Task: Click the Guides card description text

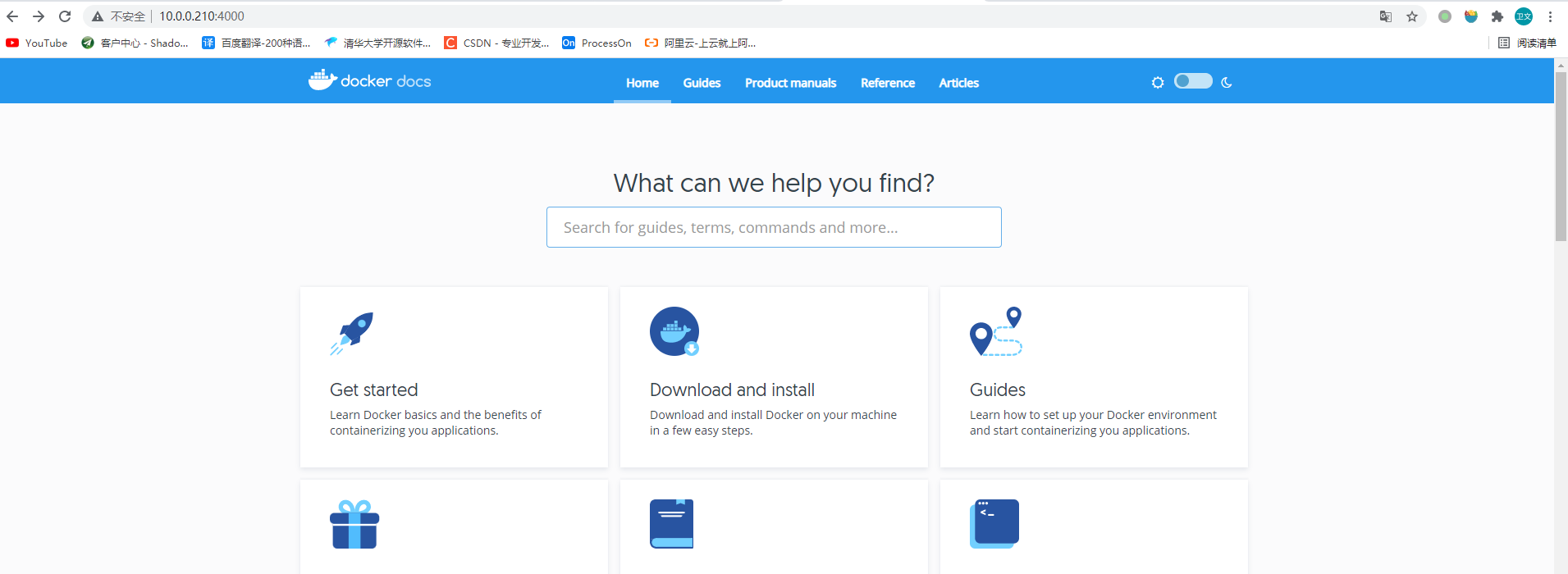Action: pyautogui.click(x=1093, y=422)
